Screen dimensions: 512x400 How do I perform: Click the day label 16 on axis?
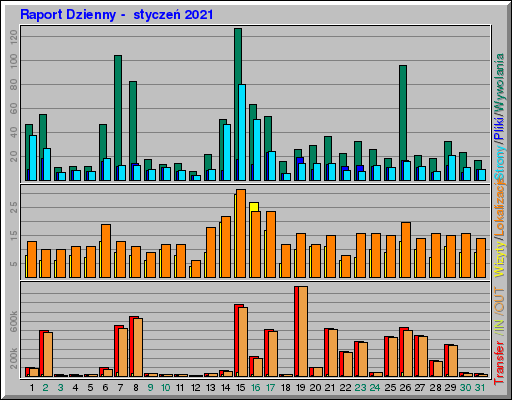click(x=255, y=388)
